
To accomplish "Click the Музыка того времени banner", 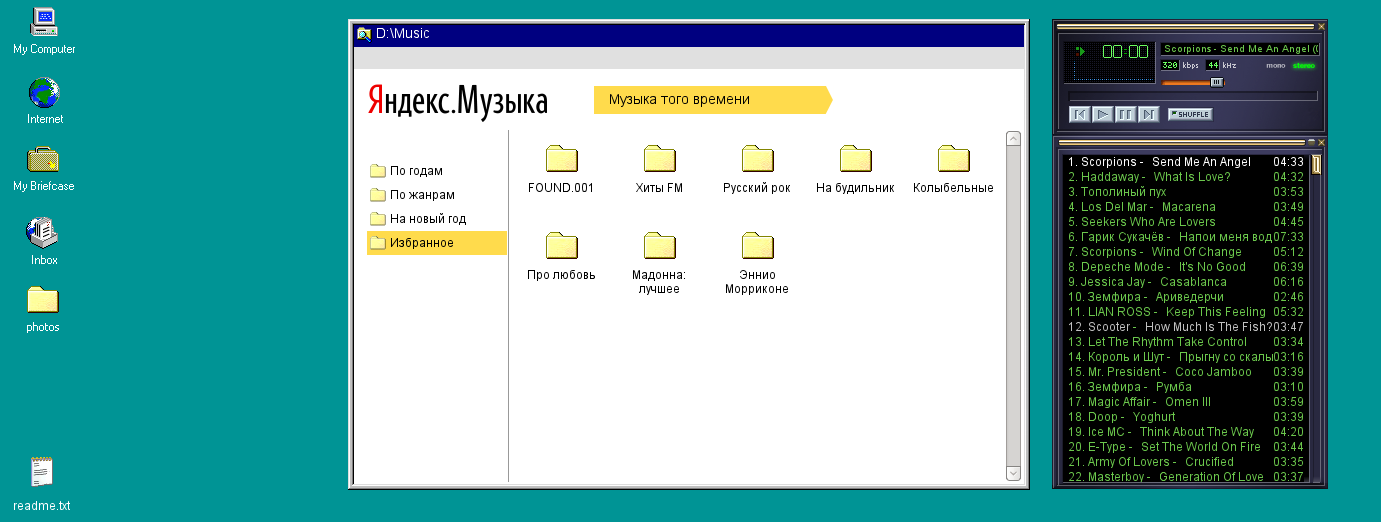I will [712, 100].
